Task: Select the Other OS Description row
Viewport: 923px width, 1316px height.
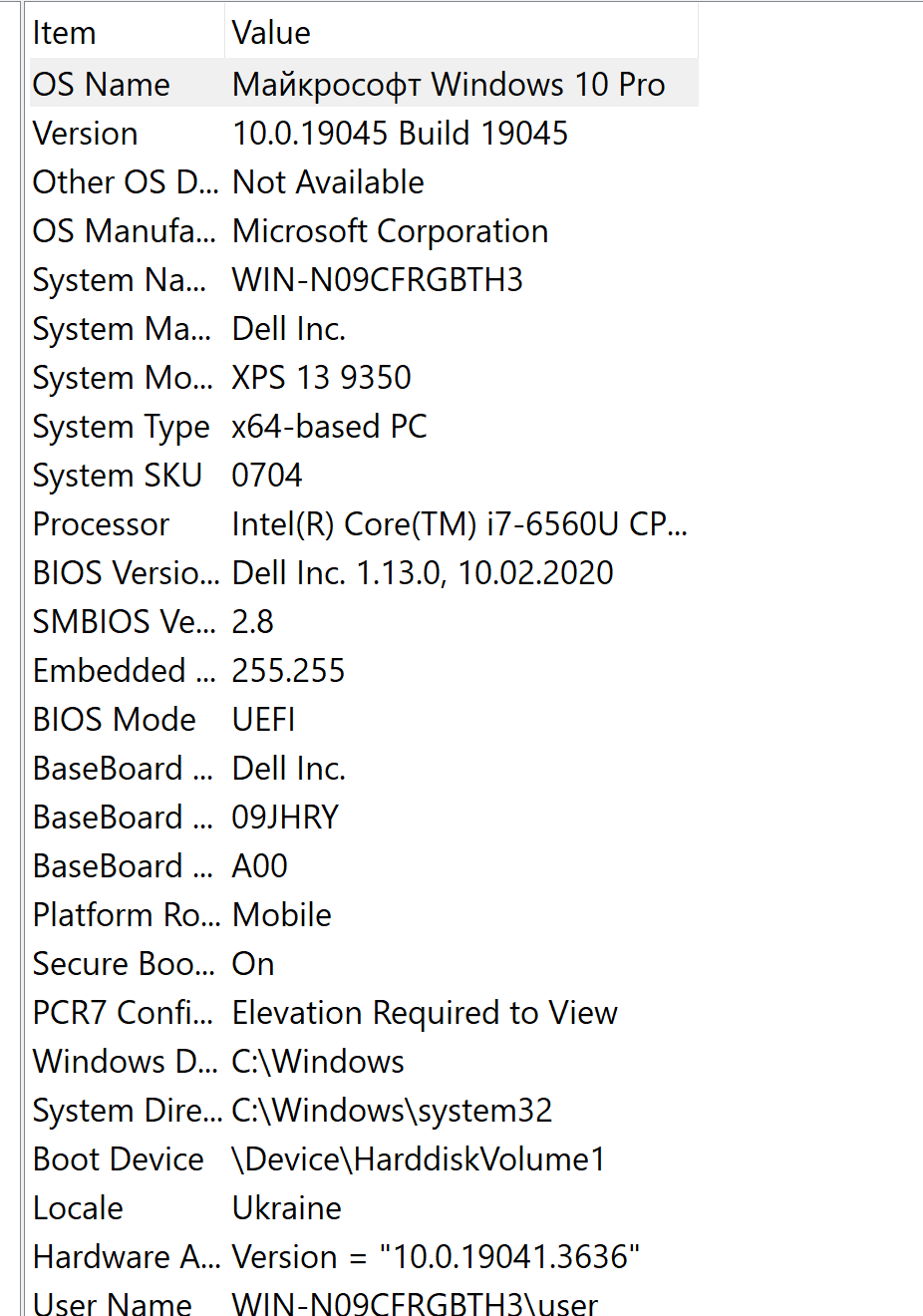Action: (364, 181)
